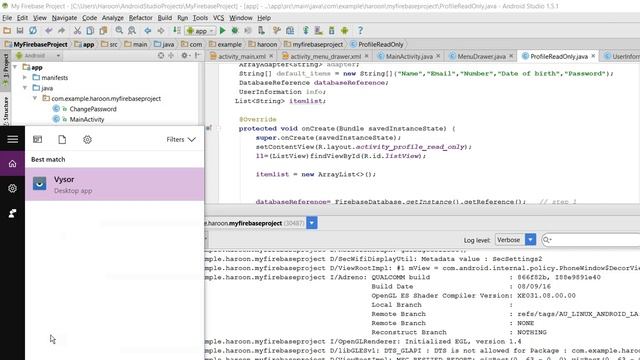
Task: Click the Forward navigation arrow
Action: pyautogui.click(x=161, y=31)
